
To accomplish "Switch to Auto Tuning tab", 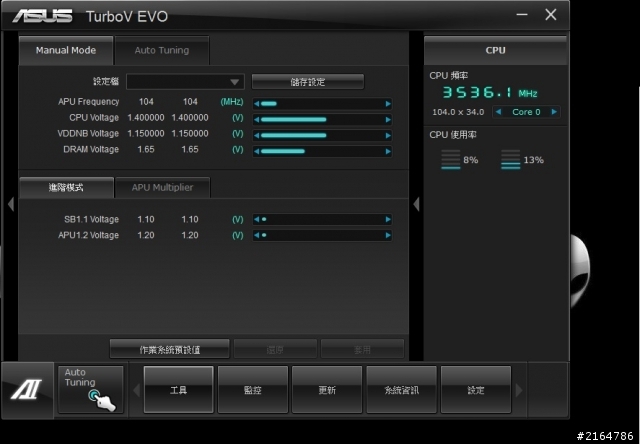I will tap(162, 50).
